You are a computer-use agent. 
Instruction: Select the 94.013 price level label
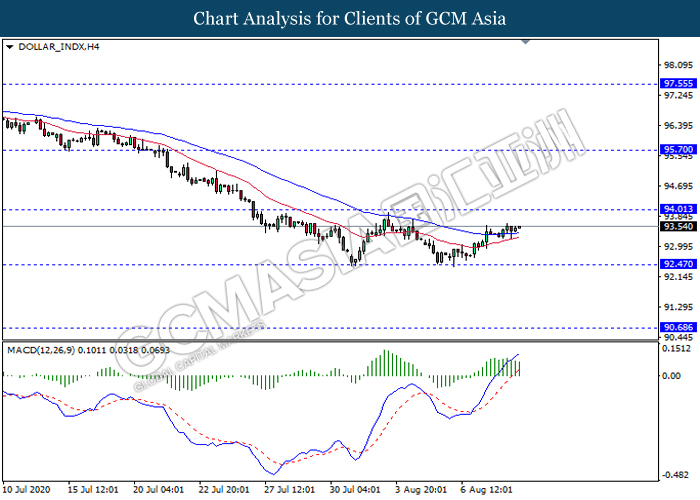tap(678, 209)
